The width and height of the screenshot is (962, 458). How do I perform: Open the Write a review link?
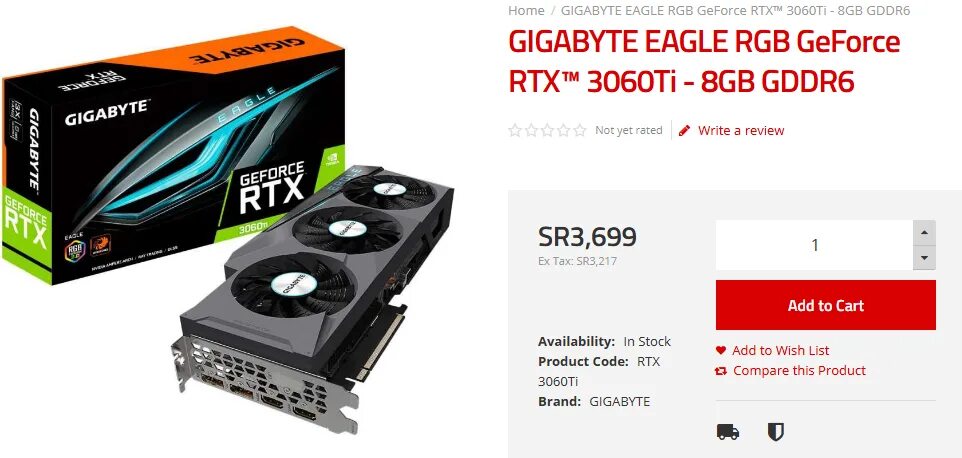[x=741, y=130]
